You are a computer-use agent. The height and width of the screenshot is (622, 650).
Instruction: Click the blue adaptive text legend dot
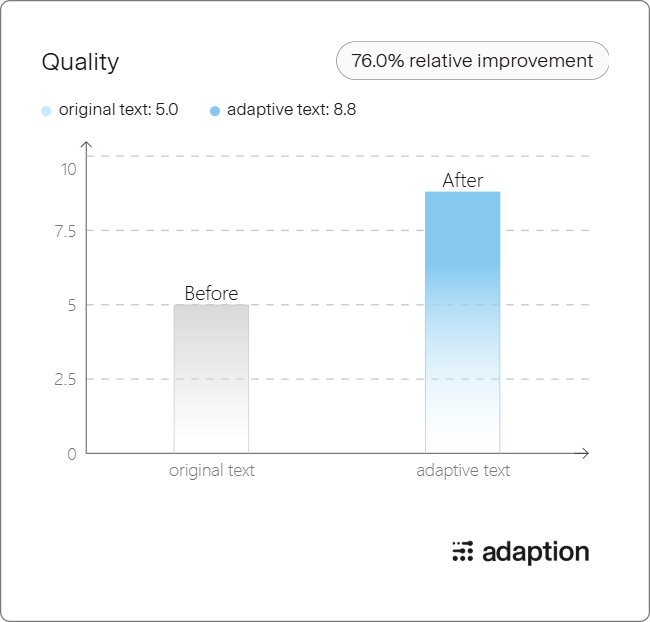[x=215, y=111]
